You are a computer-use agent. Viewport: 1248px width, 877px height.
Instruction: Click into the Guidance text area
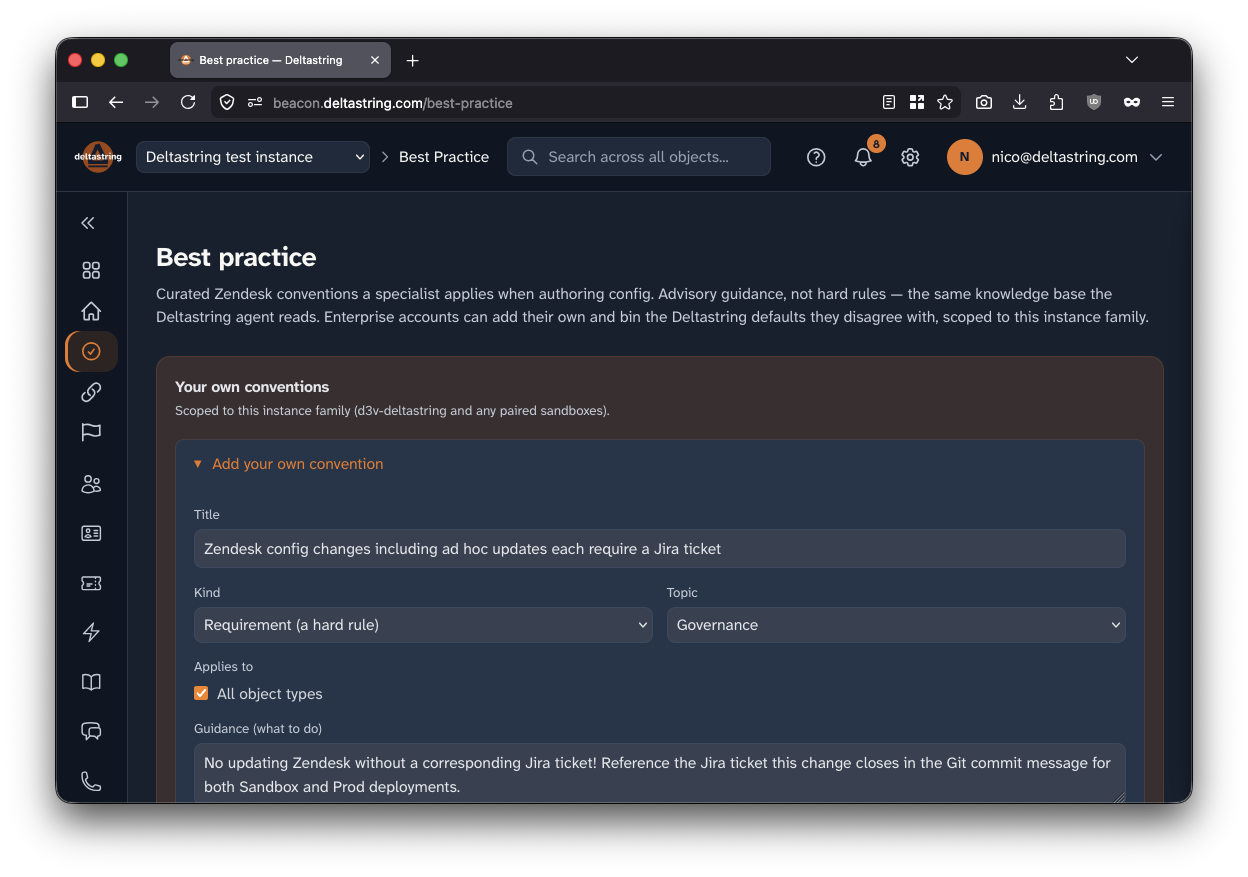point(660,773)
